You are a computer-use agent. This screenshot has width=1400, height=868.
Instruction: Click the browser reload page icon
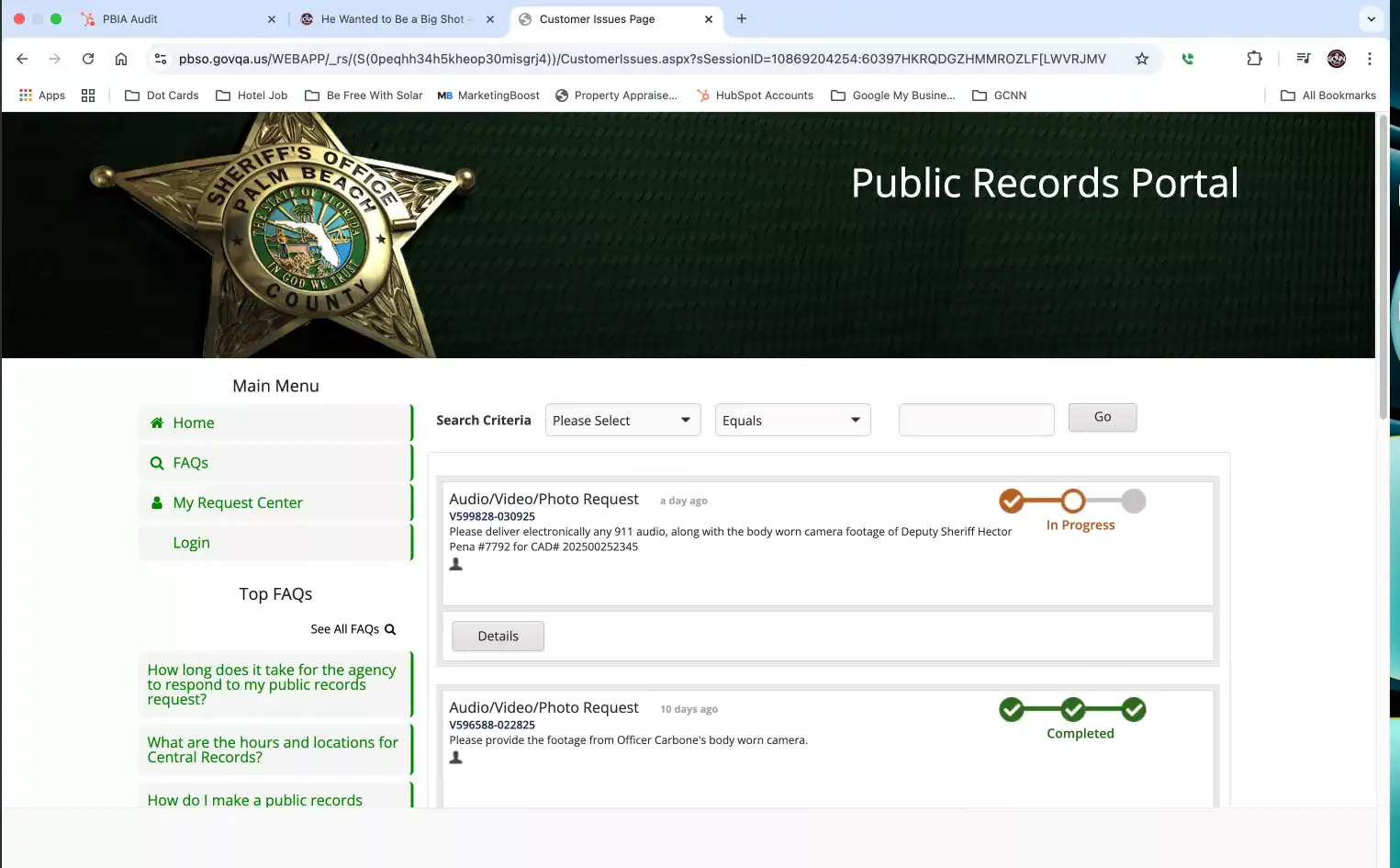pyautogui.click(x=88, y=59)
